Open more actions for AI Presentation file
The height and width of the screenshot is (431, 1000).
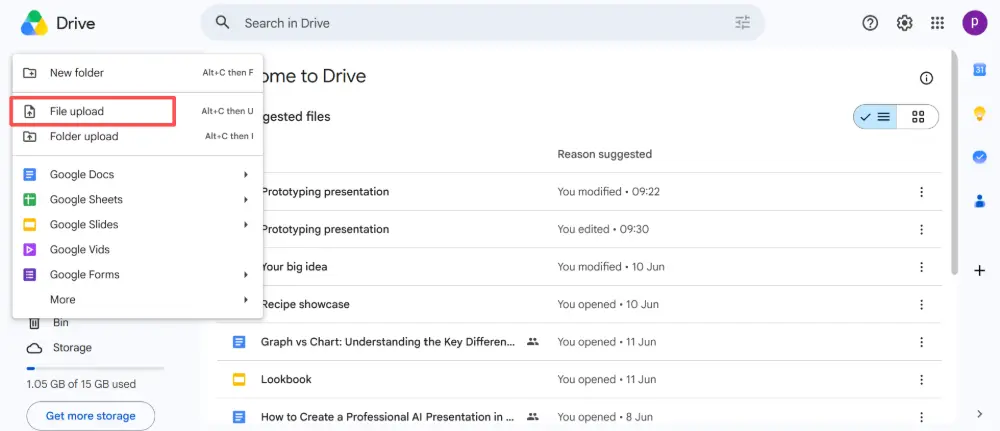click(x=921, y=418)
